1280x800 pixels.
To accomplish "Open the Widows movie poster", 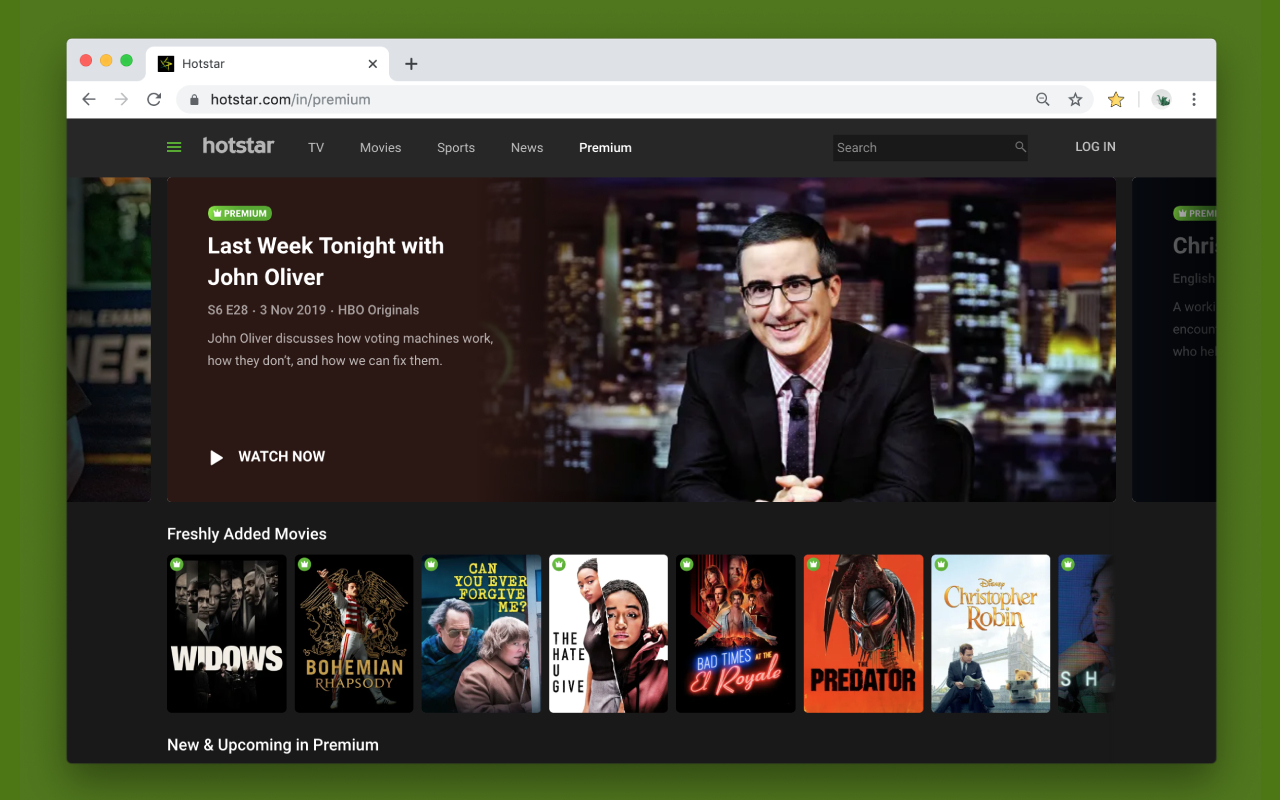I will (x=226, y=634).
